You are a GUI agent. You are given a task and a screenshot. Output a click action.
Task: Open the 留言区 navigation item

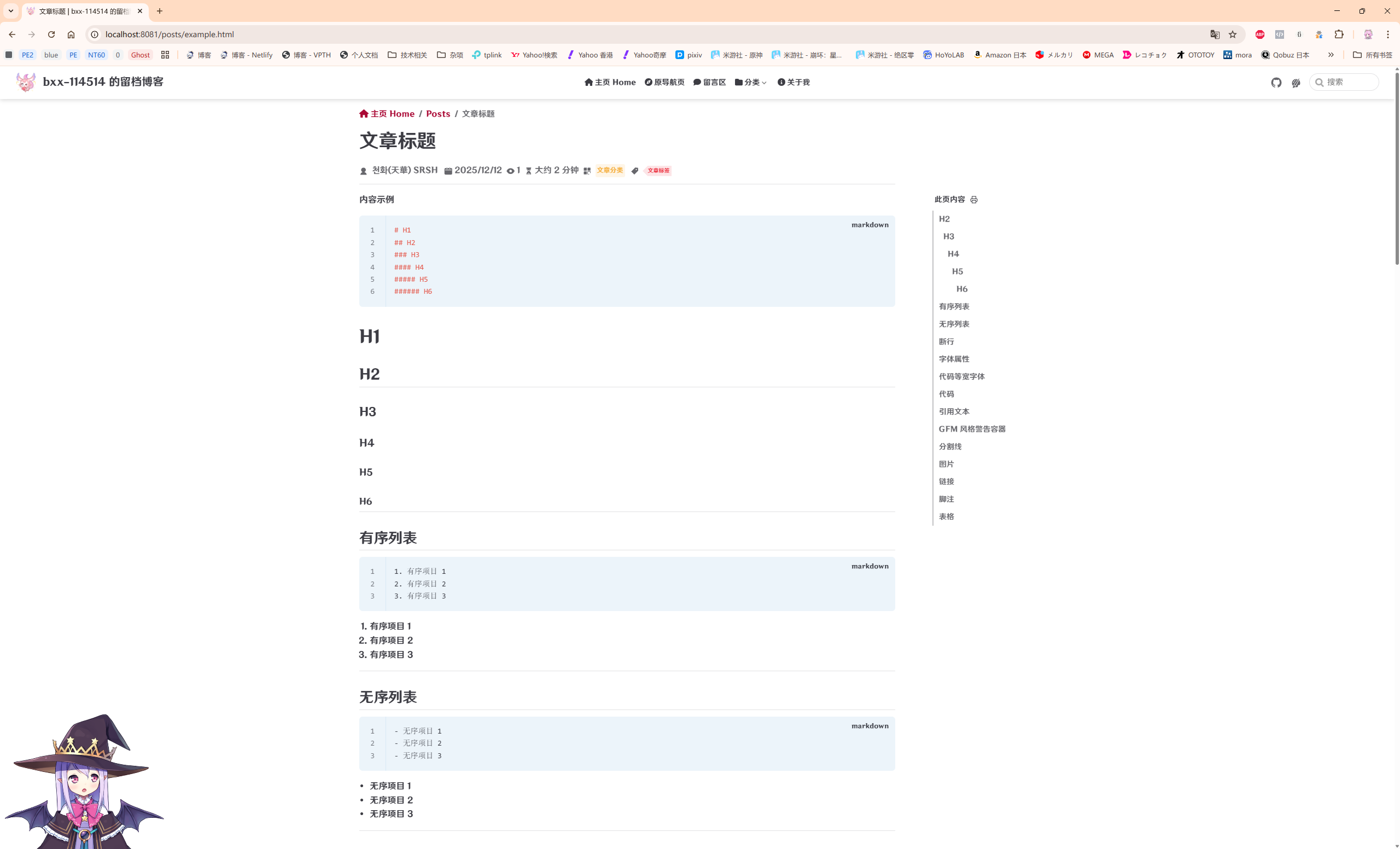coord(710,83)
